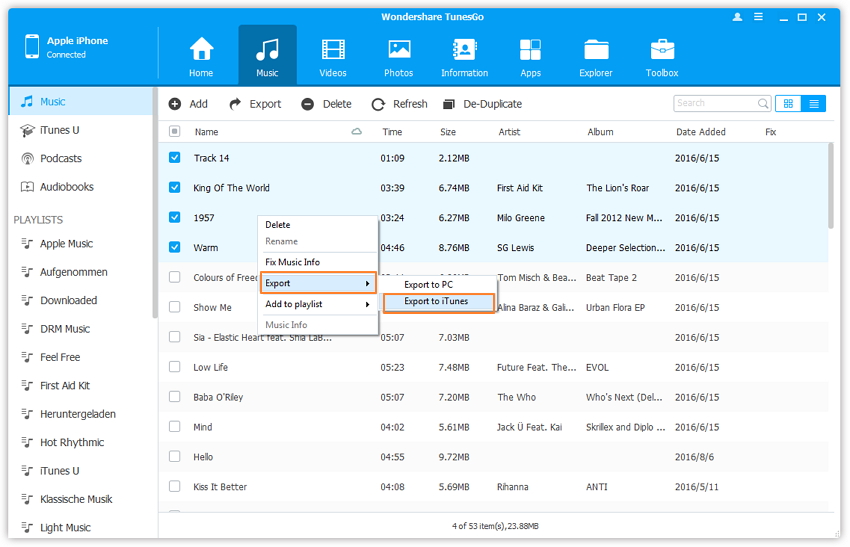Expand the Export submenu in context menu
Screen dimensions: 850x547
point(318,284)
